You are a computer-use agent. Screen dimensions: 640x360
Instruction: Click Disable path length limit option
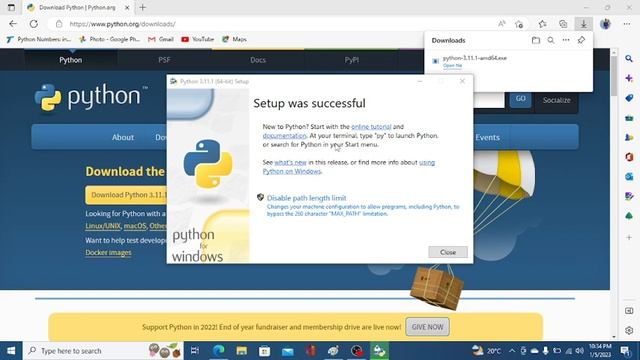[306, 198]
